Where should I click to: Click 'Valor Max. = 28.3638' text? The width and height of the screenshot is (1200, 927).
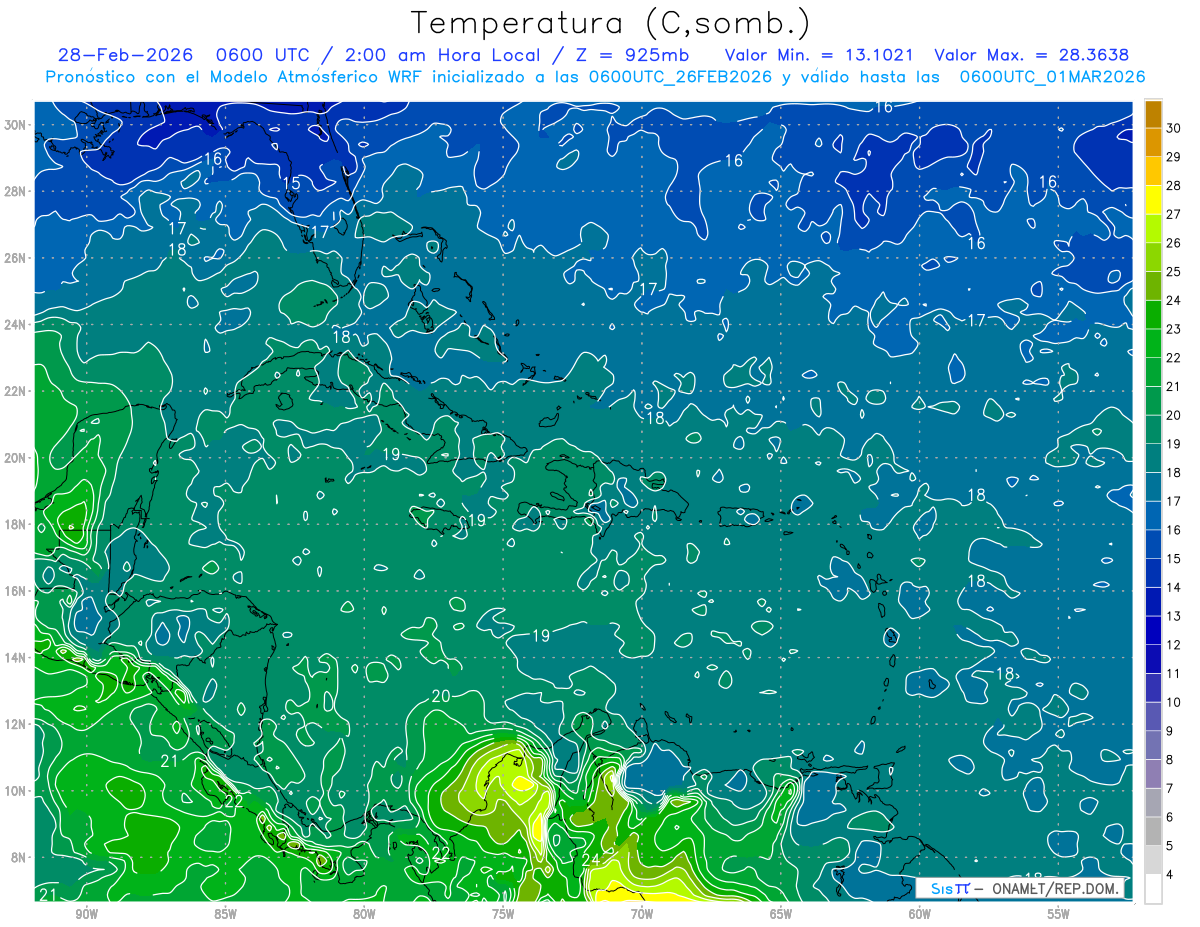point(1031,55)
